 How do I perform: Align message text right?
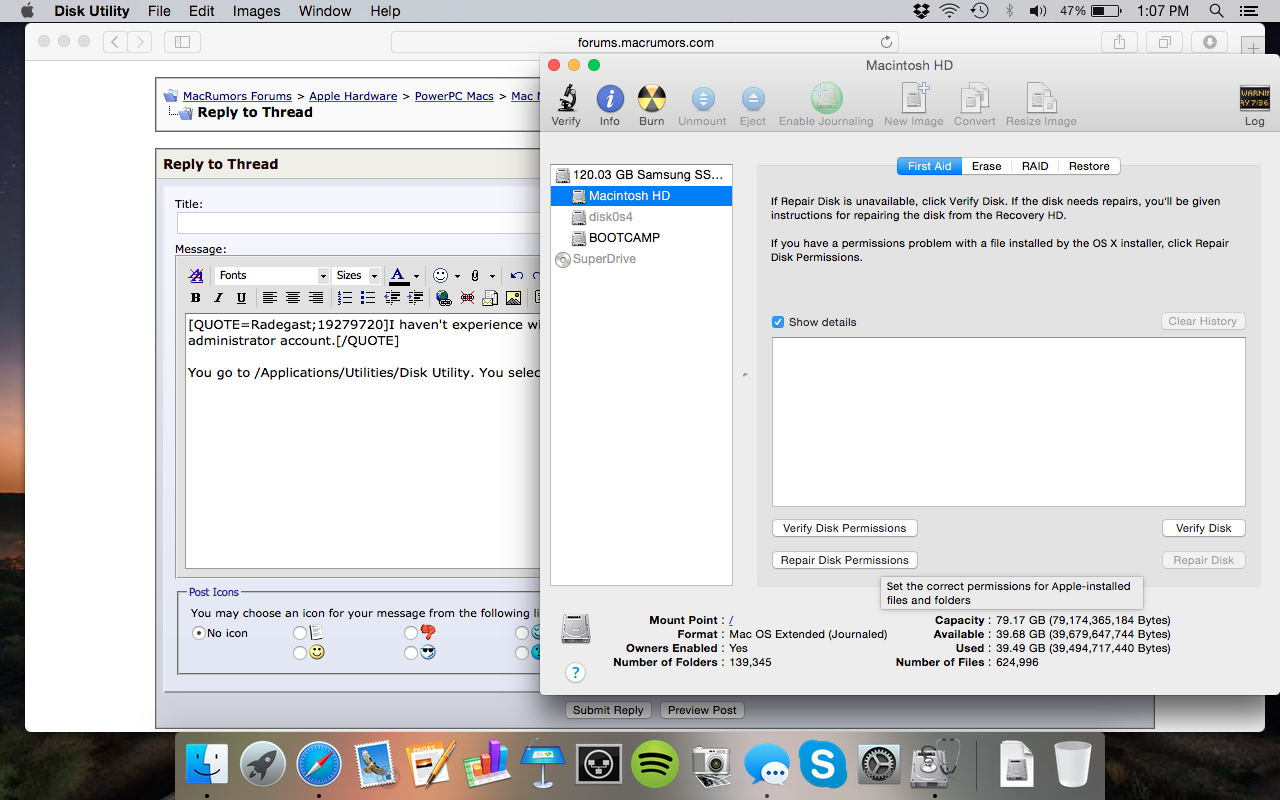coord(316,298)
